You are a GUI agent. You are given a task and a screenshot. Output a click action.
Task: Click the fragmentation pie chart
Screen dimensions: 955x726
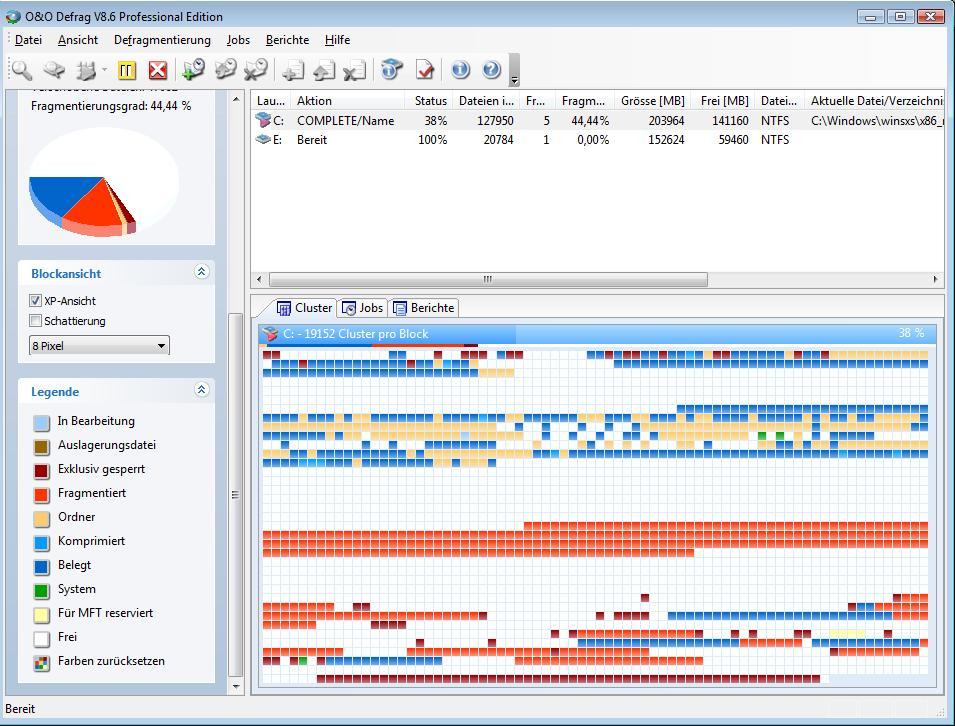pyautogui.click(x=104, y=182)
